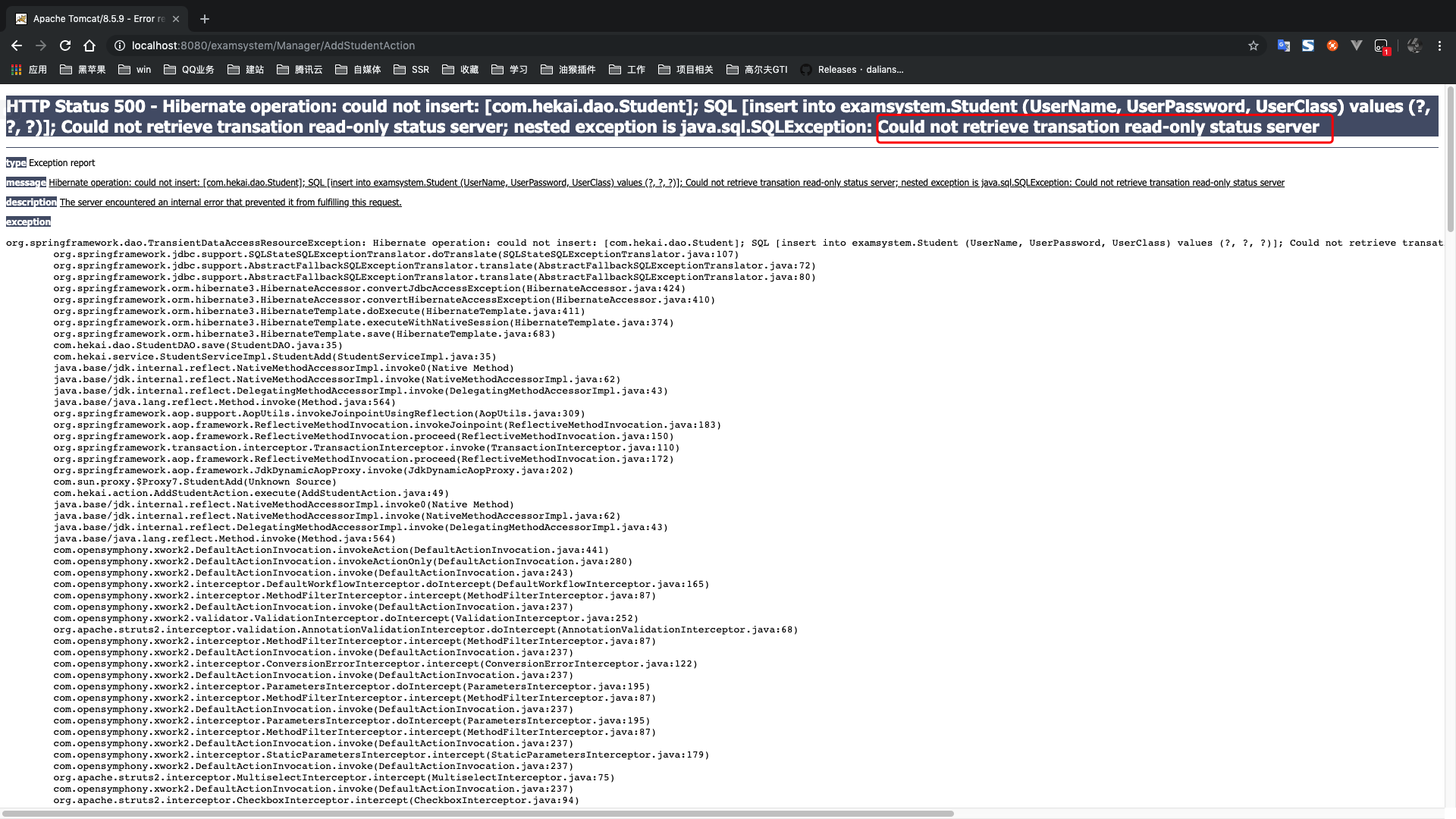Image resolution: width=1456 pixels, height=819 pixels.
Task: Open the win bookmark folder
Action: (135, 70)
